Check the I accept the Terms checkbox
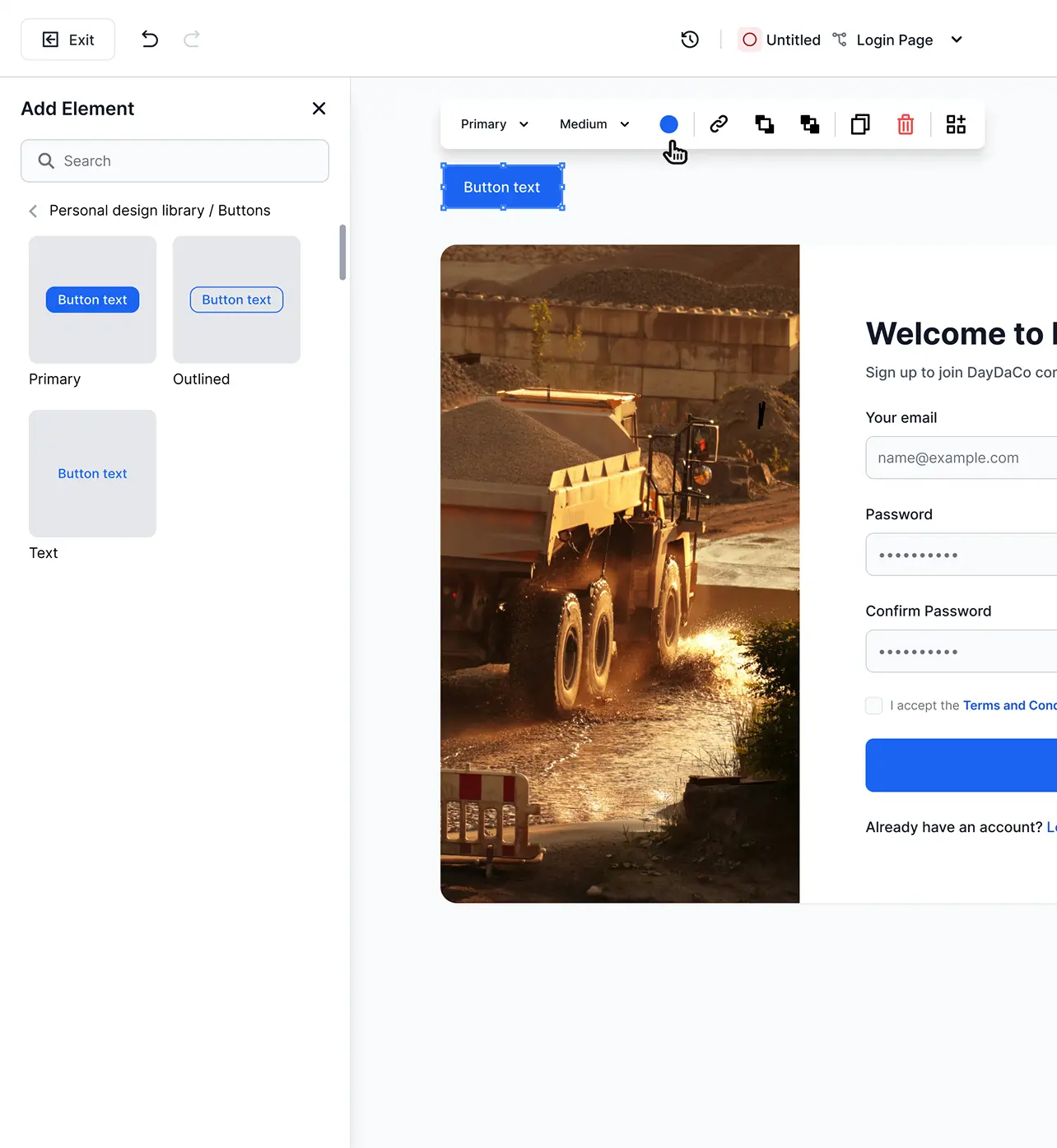 coord(873,705)
